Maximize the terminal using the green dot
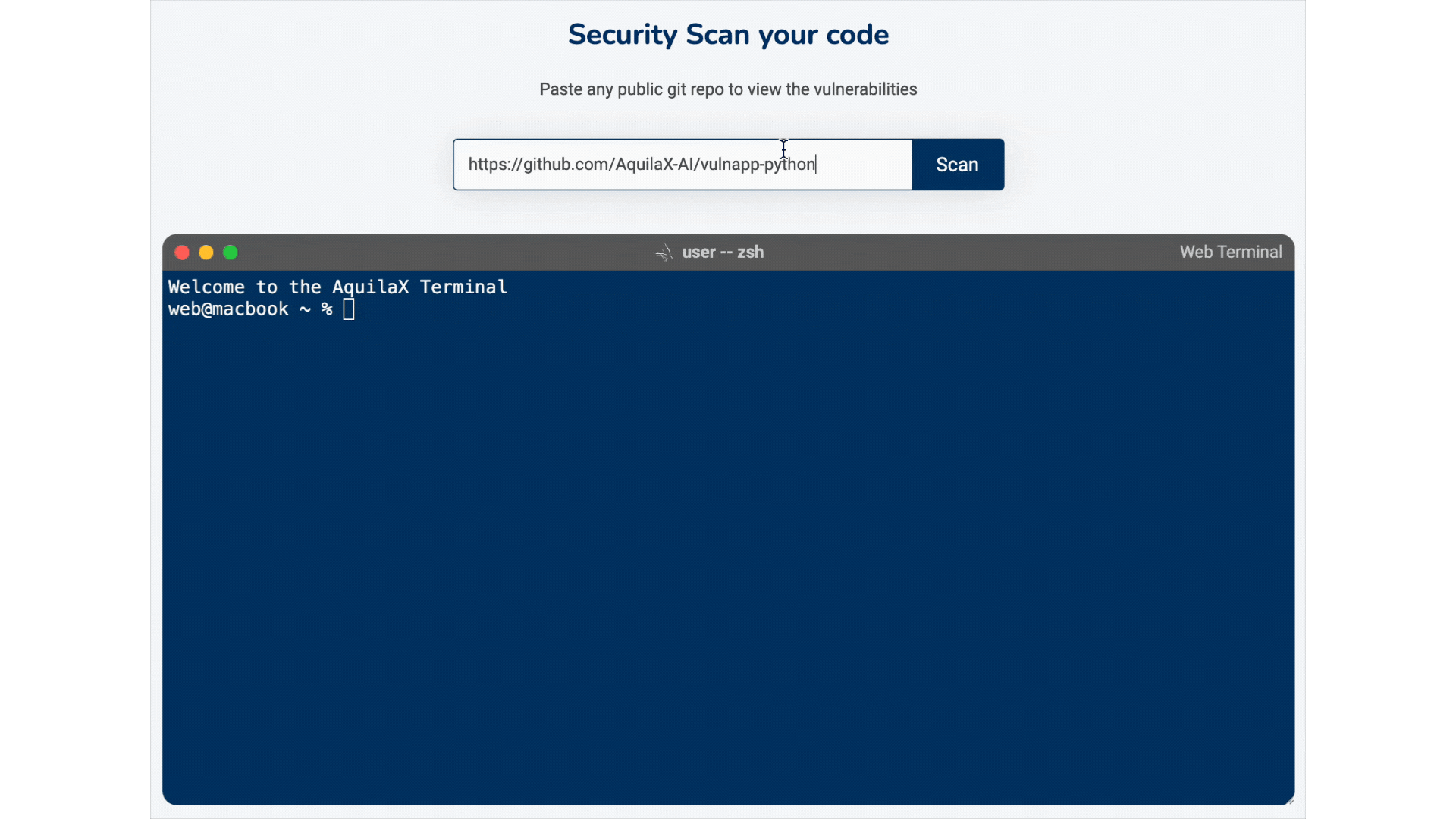1456x819 pixels. (231, 253)
